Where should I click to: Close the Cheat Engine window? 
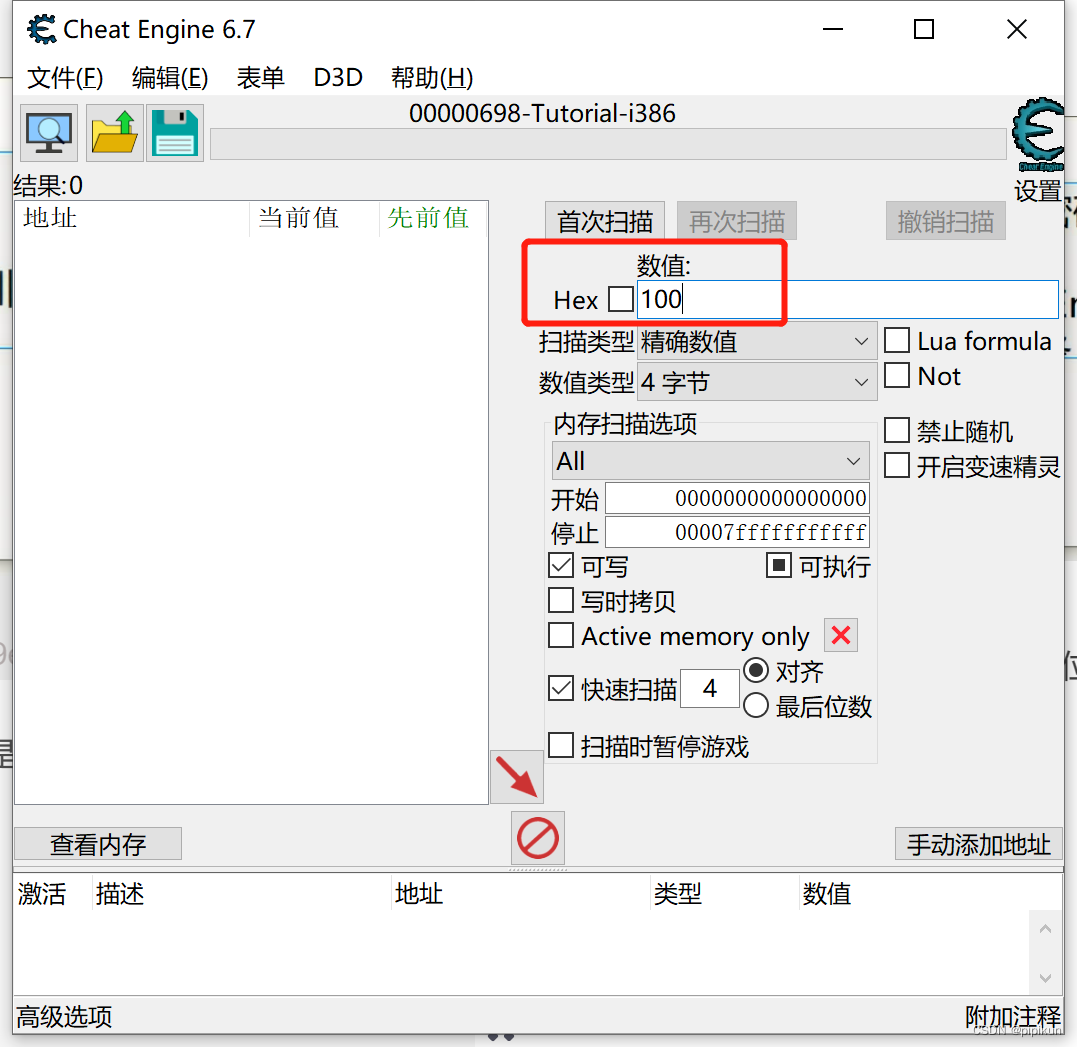coord(1017,30)
